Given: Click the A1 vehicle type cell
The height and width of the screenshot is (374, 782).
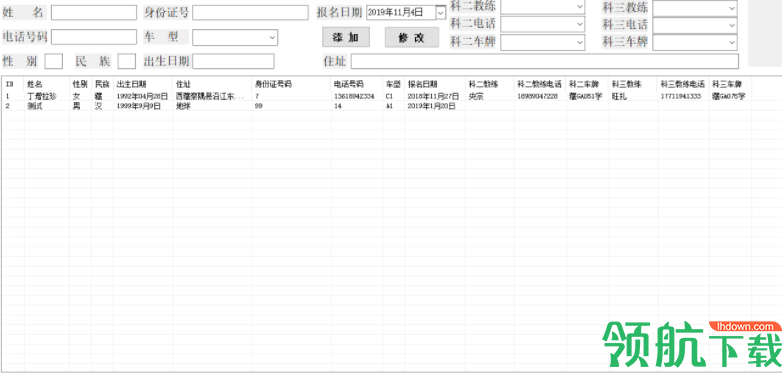Looking at the screenshot, I should 389,106.
